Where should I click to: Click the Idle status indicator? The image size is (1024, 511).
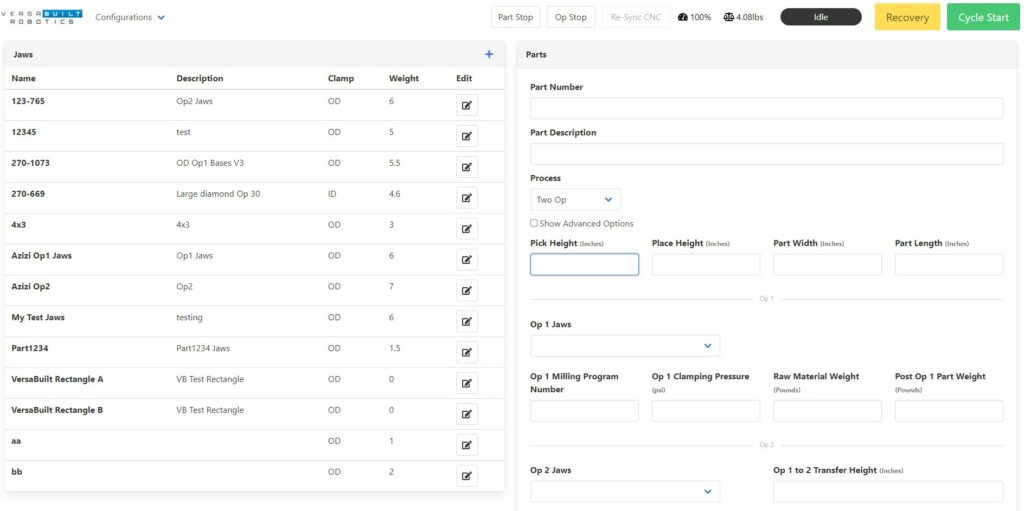821,18
